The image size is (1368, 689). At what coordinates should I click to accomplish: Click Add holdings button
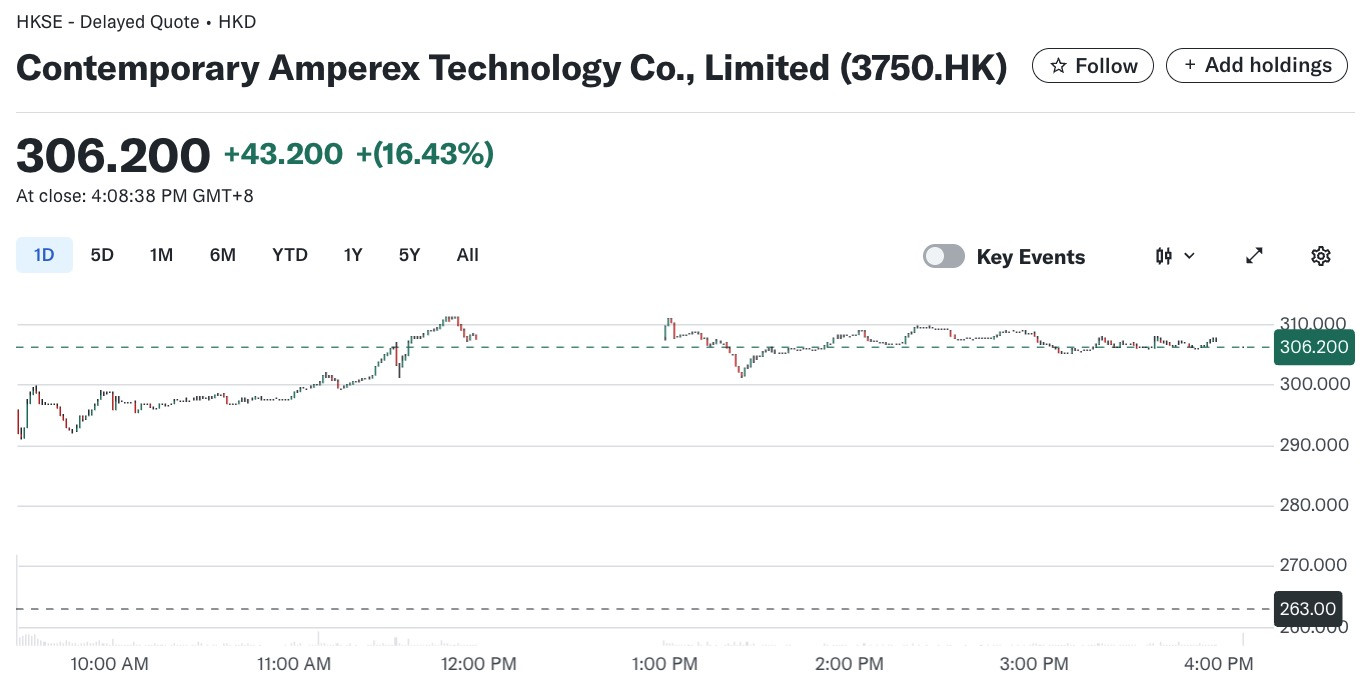pyautogui.click(x=1257, y=65)
